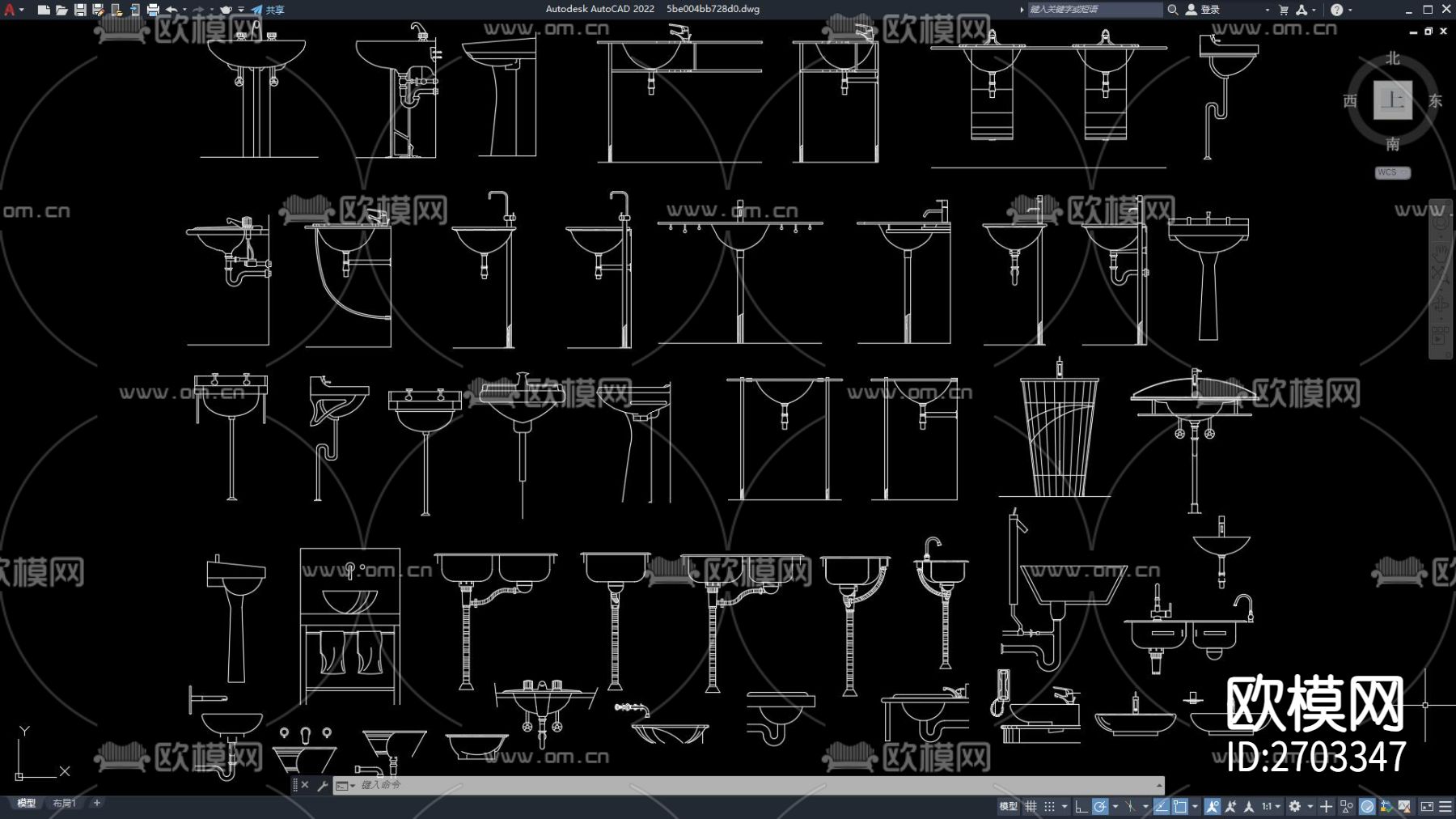Screen dimensions: 1456x819
Task: Toggle show annotation objects
Action: click(x=1212, y=806)
